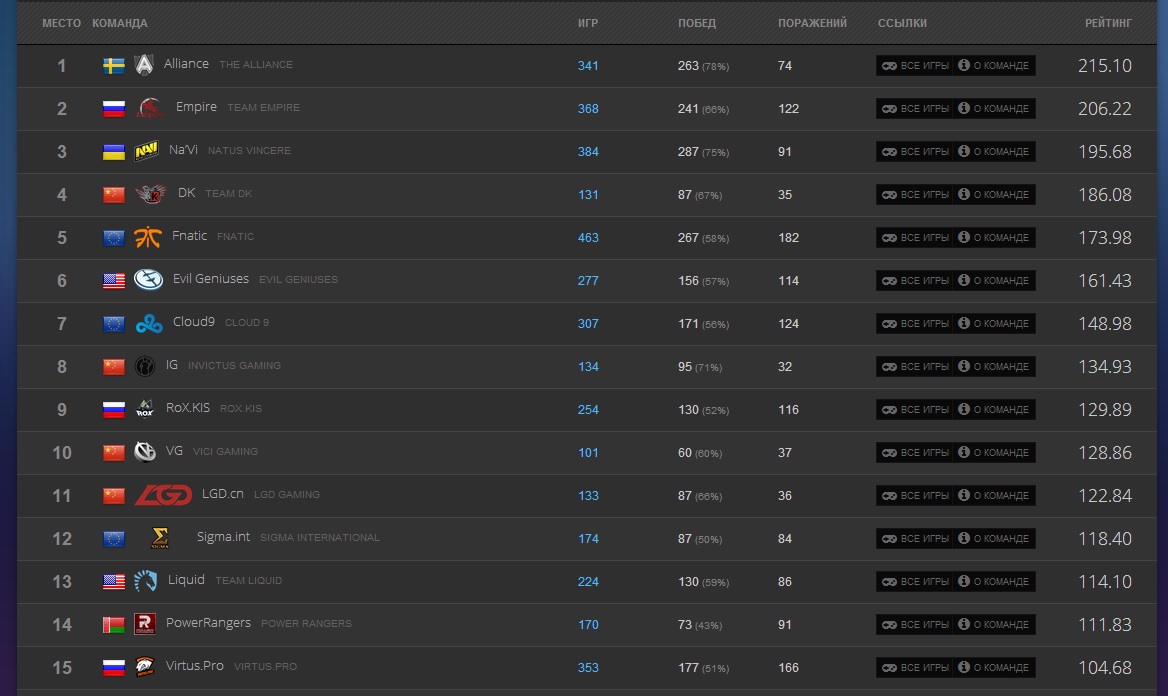Open Na'Vi games count link 384
Viewport: 1168px width, 696px height.
(x=588, y=152)
